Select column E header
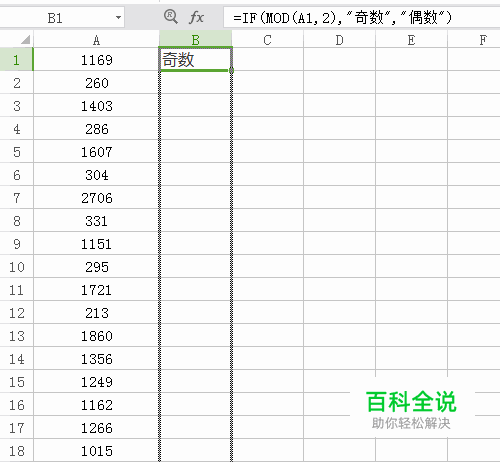Viewport: 500px width, 462px height. pos(411,40)
